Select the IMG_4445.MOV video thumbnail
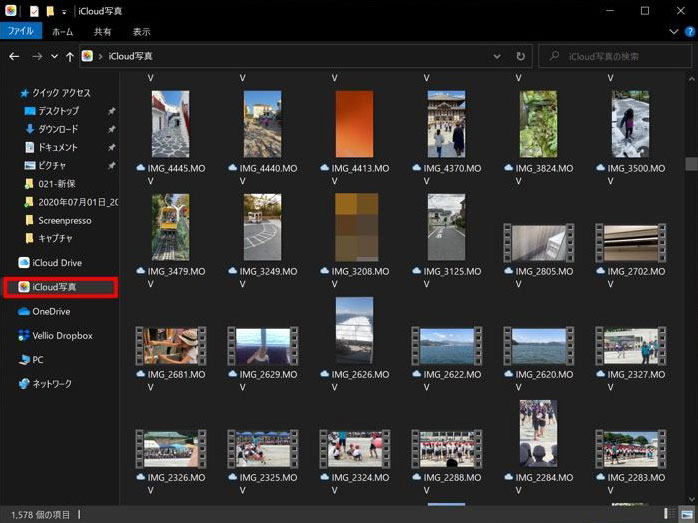The height and width of the screenshot is (523, 698). tap(170, 124)
